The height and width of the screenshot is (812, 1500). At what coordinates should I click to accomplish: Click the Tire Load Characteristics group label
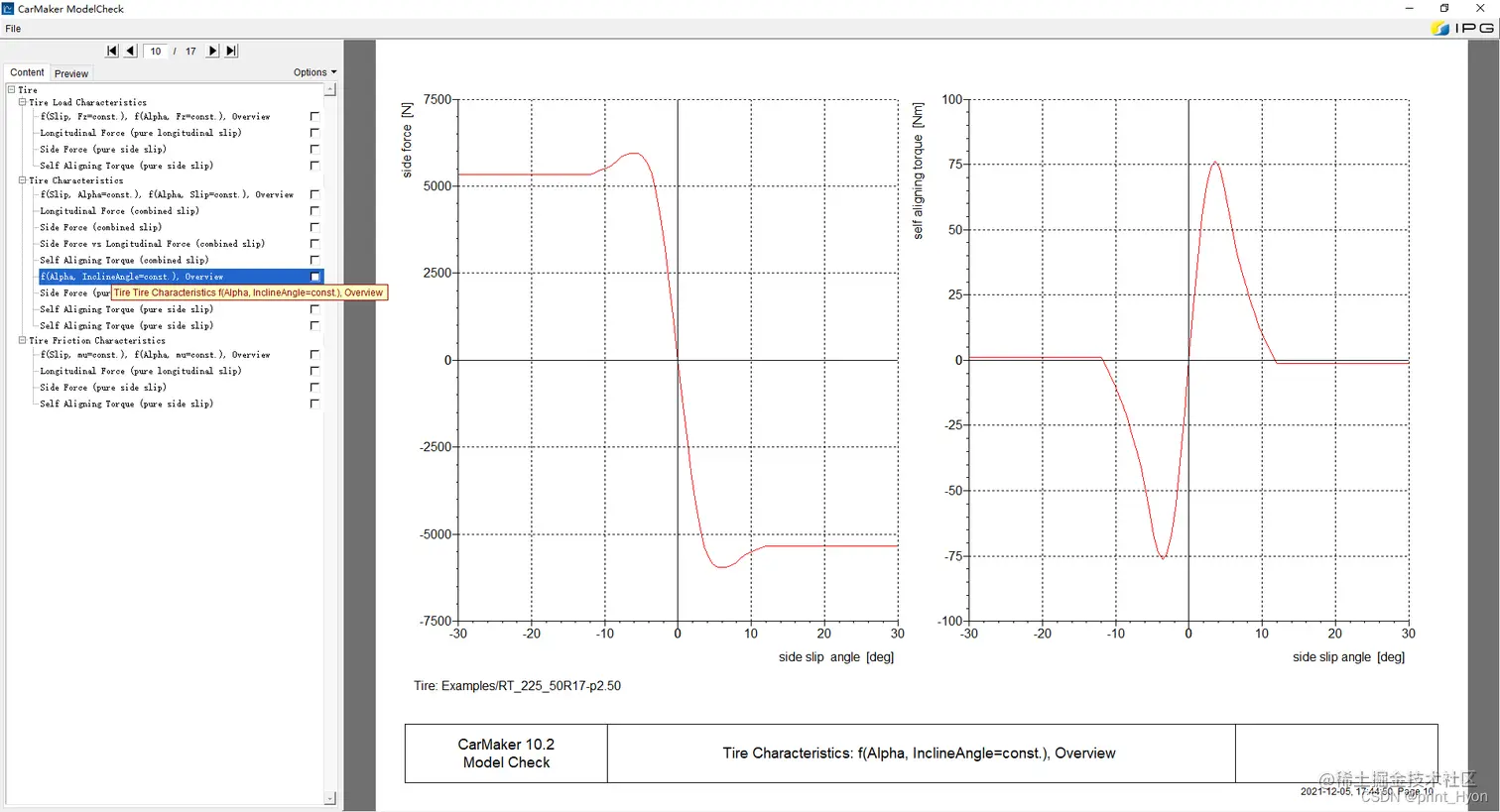click(87, 102)
